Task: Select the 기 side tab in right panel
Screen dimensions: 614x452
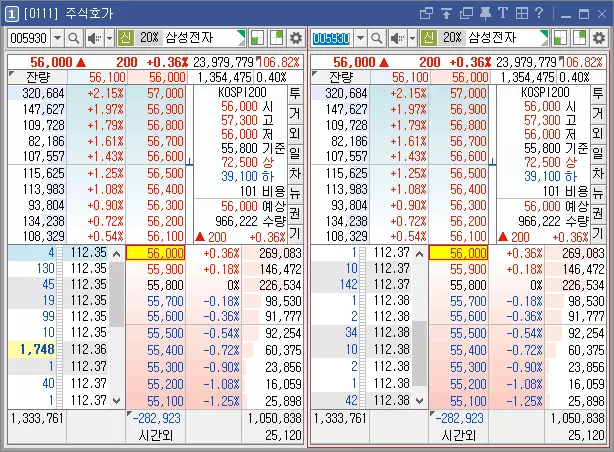Action: coord(598,233)
